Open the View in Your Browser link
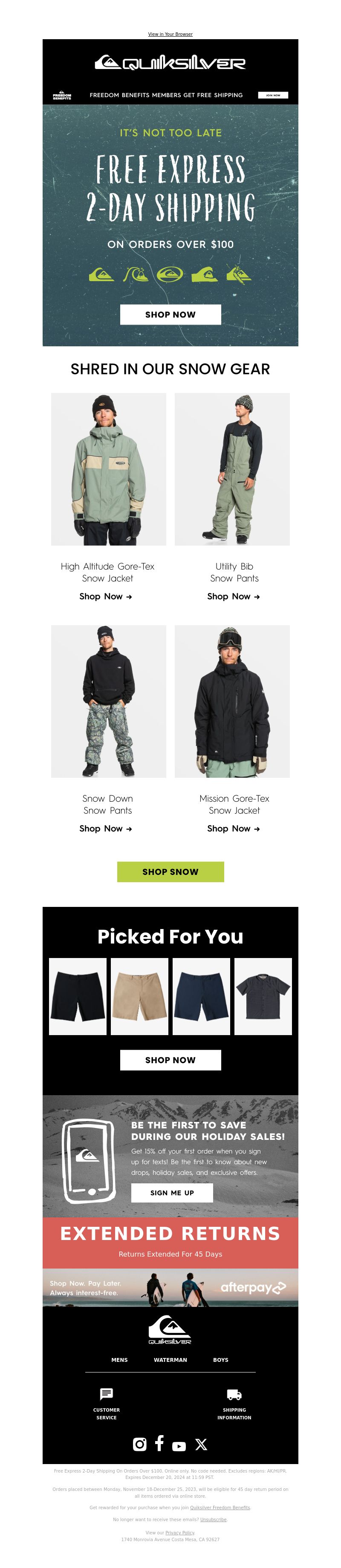Viewport: 341px width, 1568px height. pyautogui.click(x=170, y=34)
